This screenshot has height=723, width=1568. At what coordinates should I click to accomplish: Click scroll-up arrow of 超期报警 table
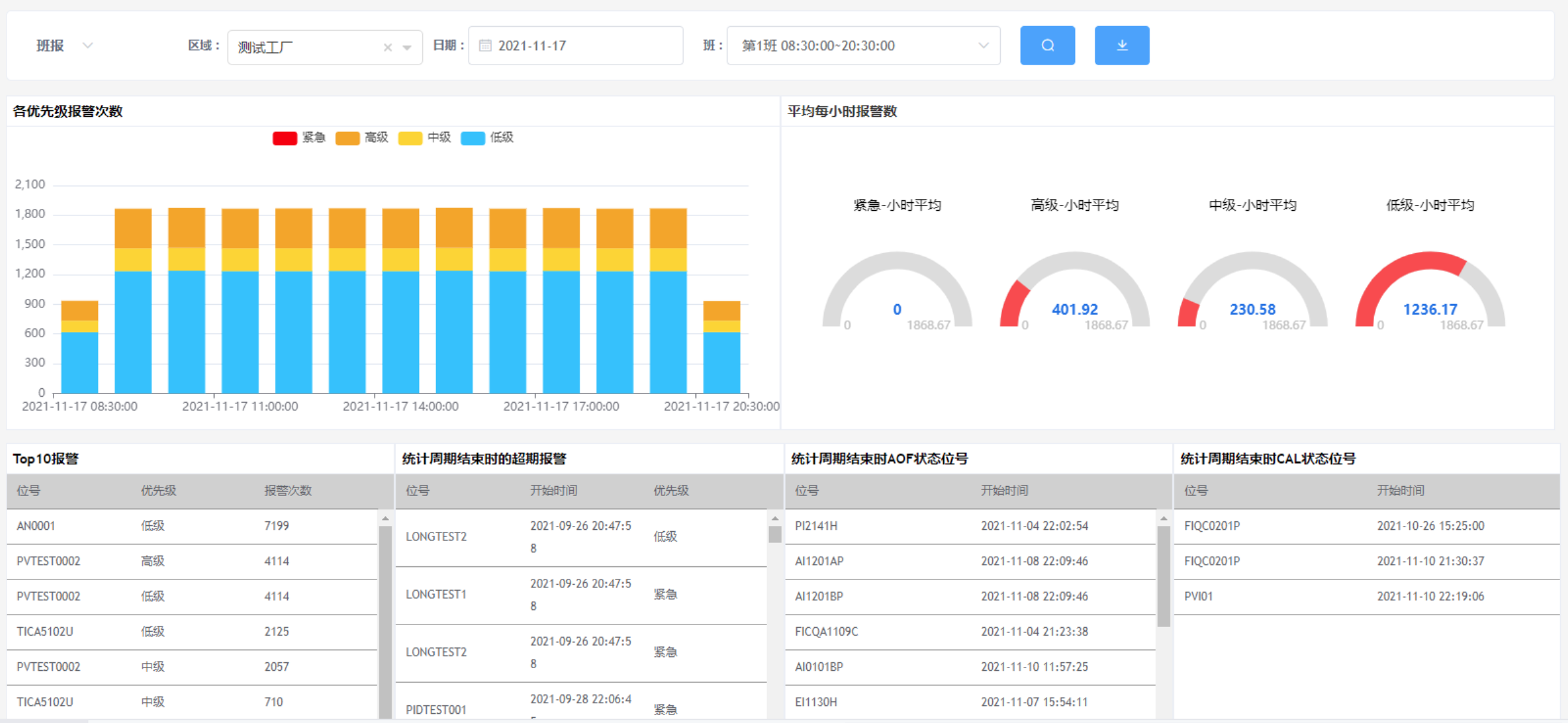click(x=775, y=519)
